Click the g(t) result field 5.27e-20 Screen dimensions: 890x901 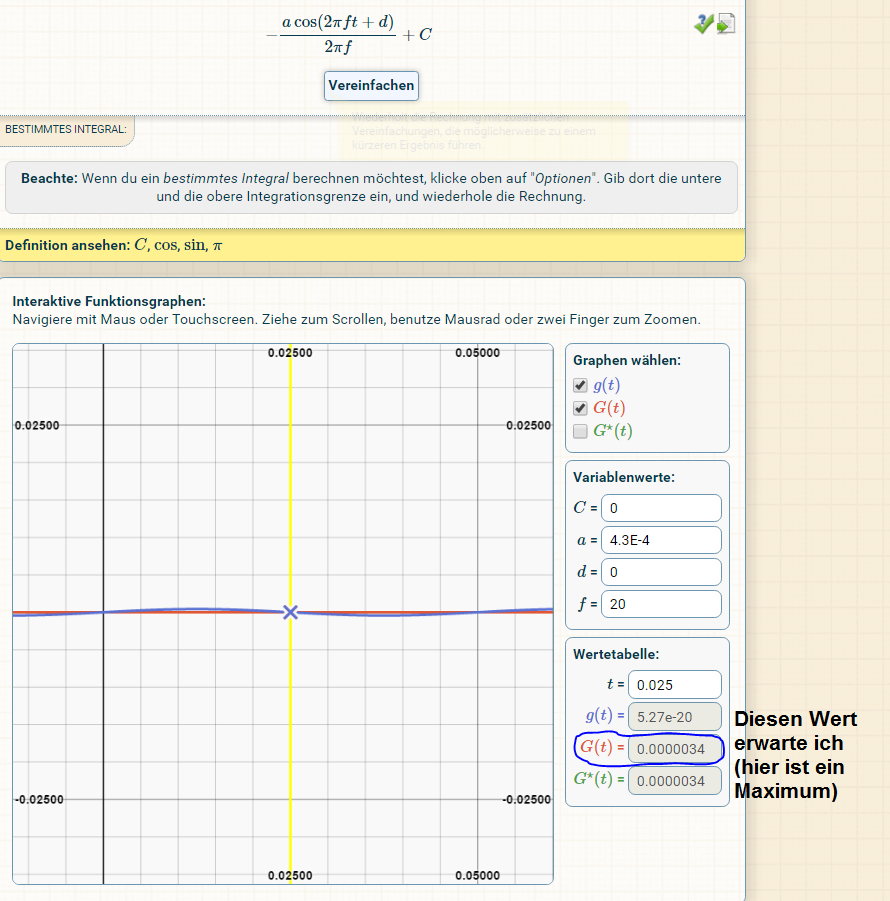tap(674, 716)
